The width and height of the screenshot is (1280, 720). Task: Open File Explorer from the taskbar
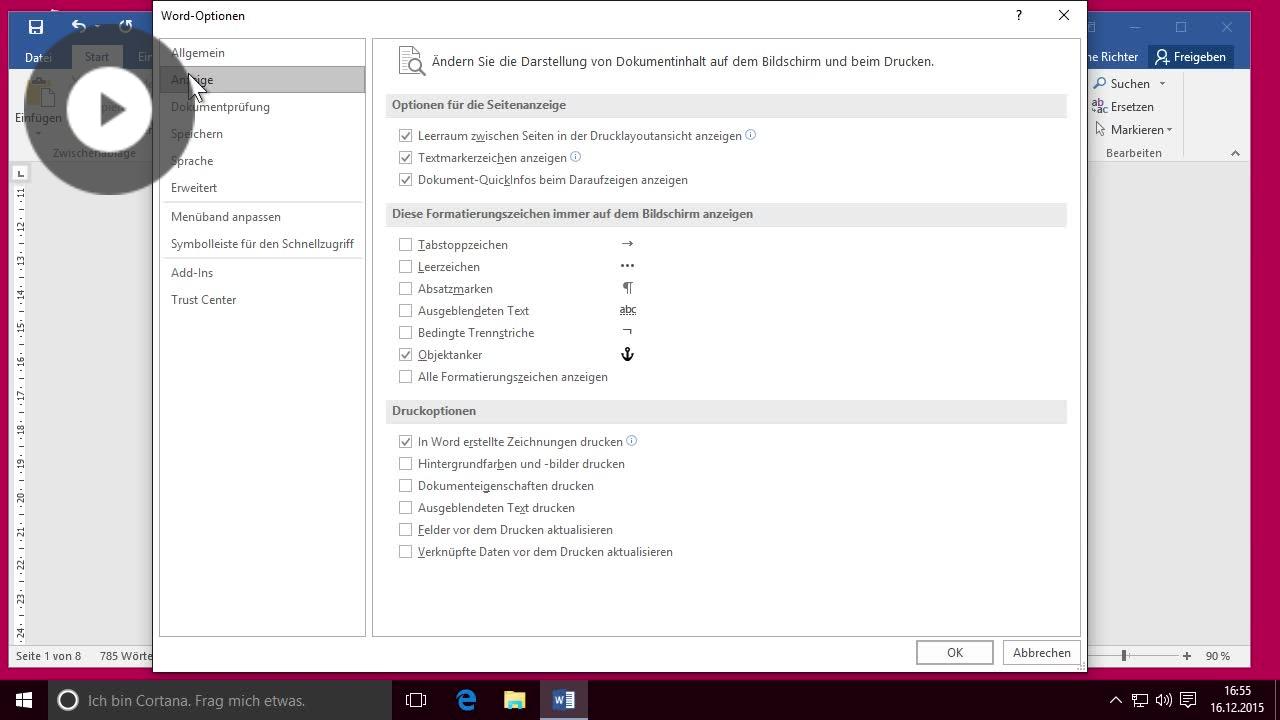[x=514, y=700]
